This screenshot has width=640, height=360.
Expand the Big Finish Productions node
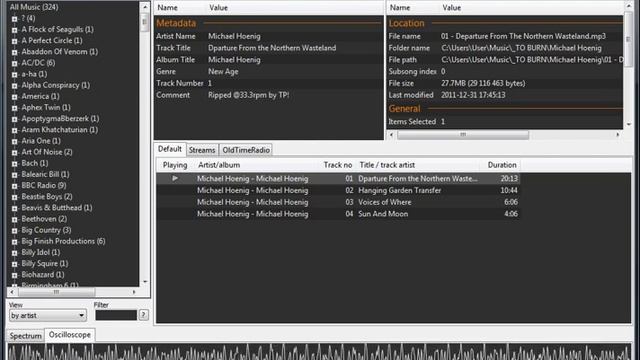coord(14,242)
